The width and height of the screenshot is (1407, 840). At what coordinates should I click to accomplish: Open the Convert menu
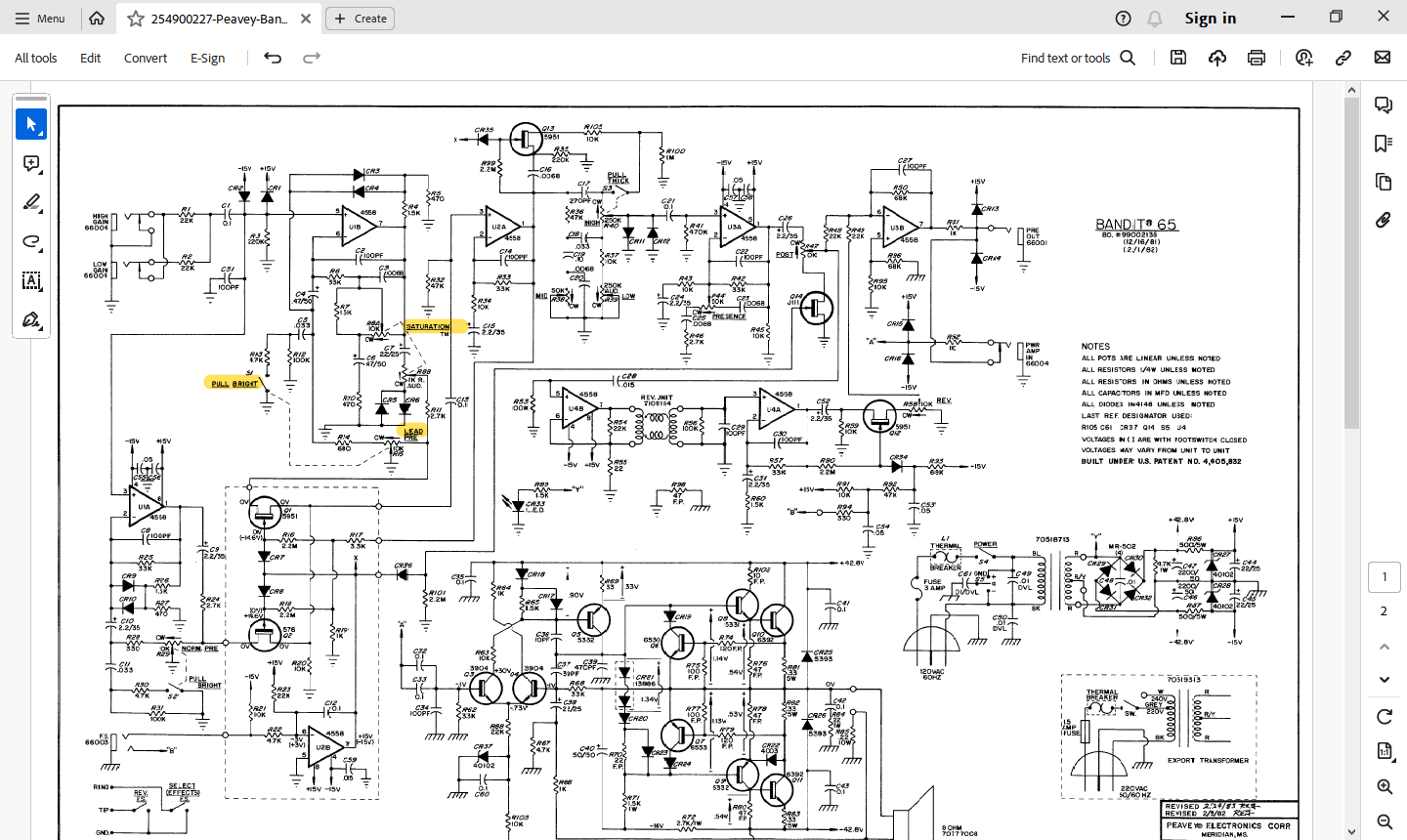pyautogui.click(x=146, y=58)
